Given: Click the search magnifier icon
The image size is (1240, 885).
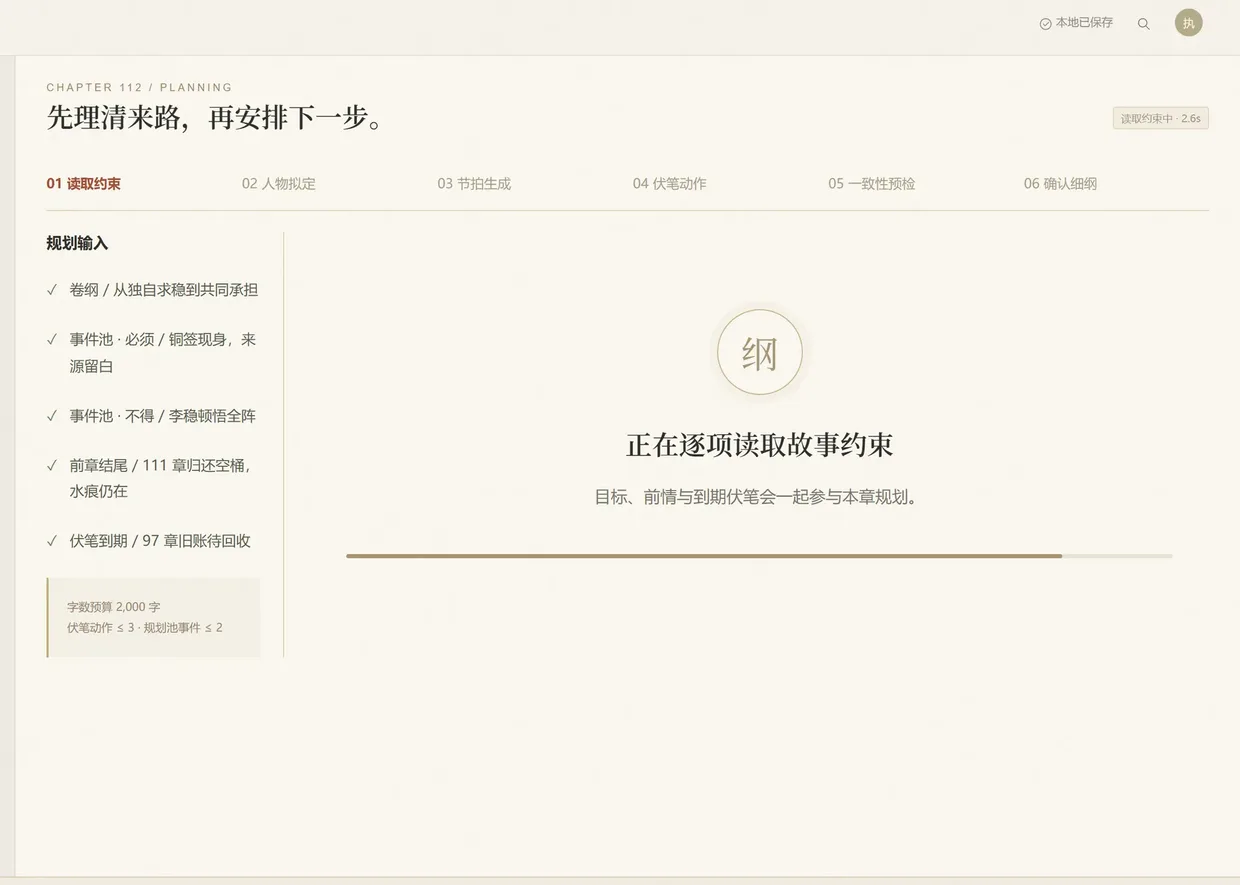Looking at the screenshot, I should [1144, 24].
